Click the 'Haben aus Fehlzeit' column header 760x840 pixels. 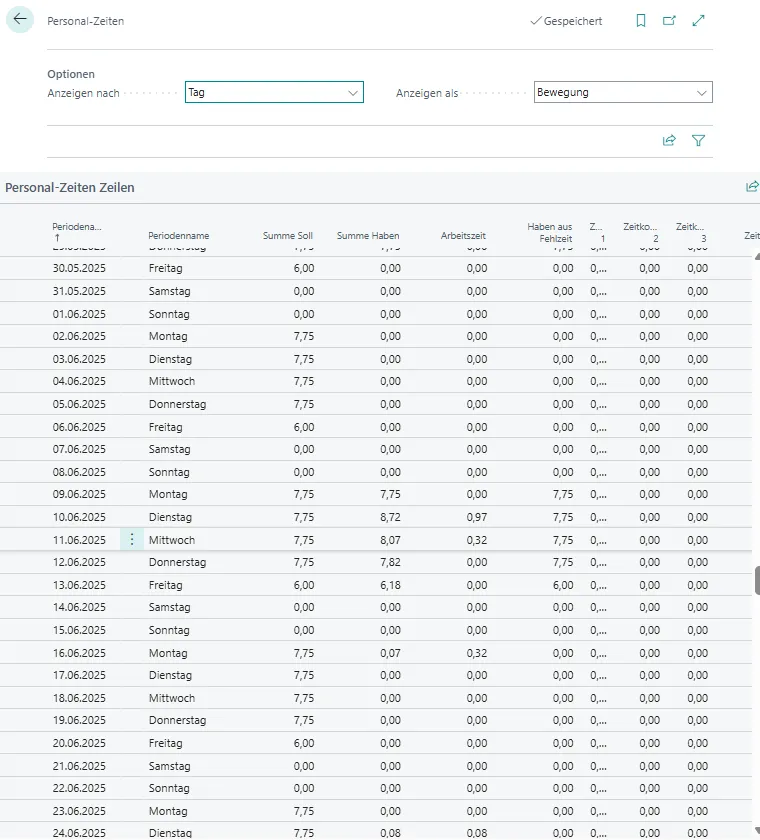point(549,232)
